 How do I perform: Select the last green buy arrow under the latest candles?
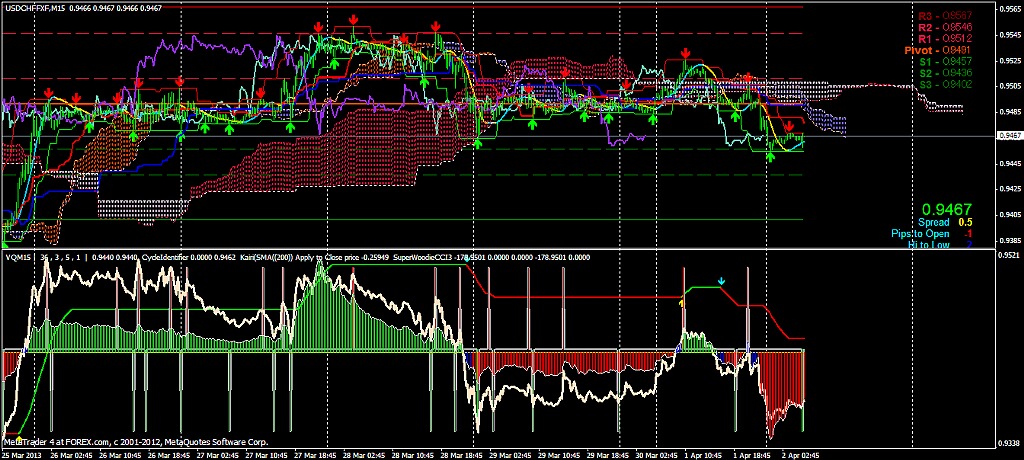click(770, 158)
